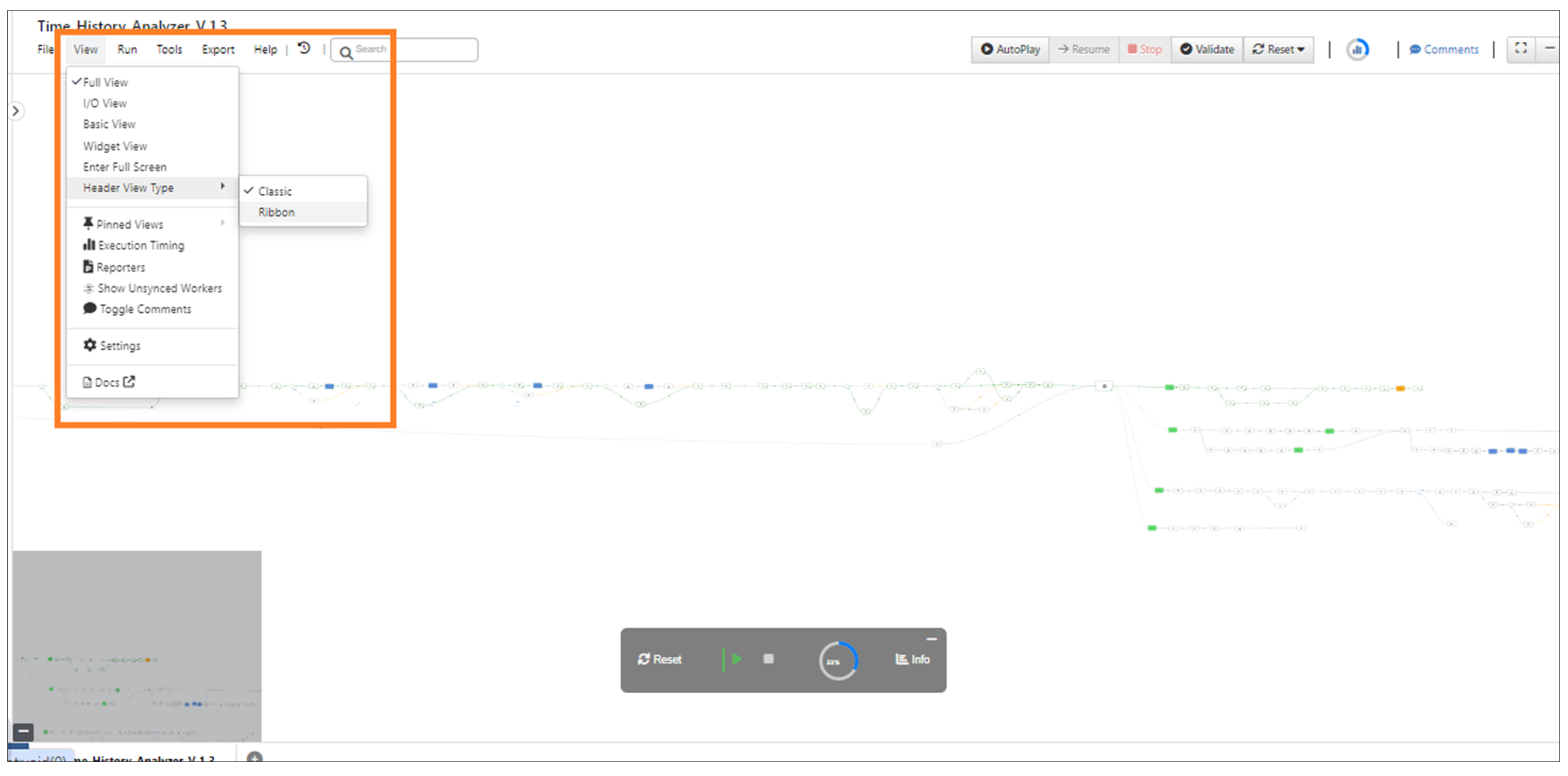Expand the left side panel chevron

pos(16,111)
